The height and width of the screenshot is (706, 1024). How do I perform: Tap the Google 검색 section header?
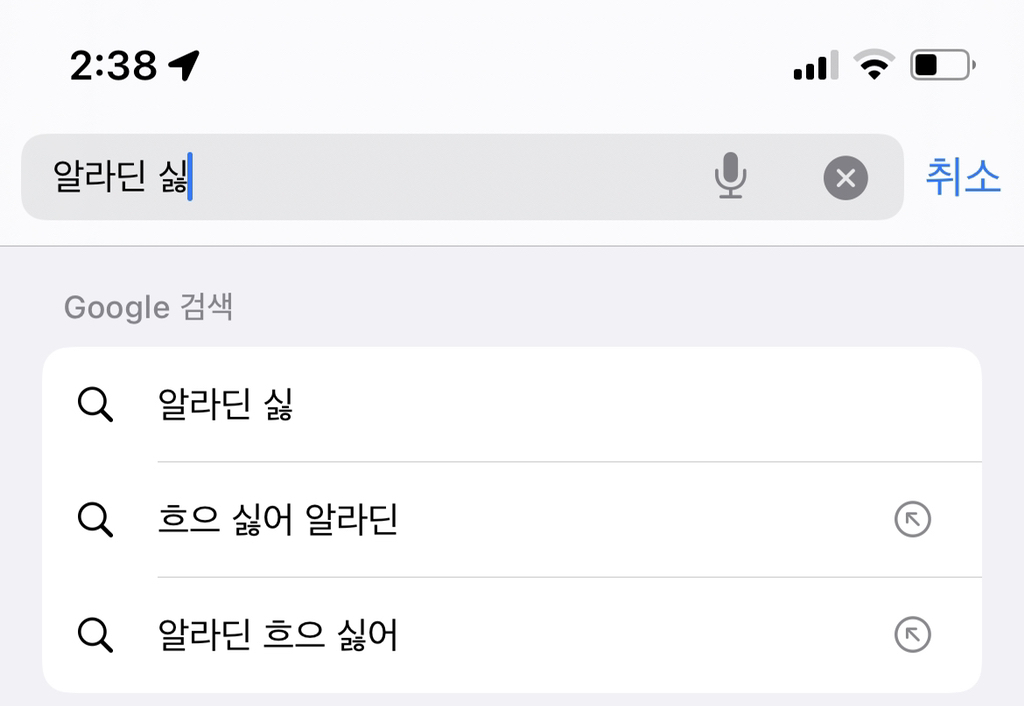pos(148,307)
